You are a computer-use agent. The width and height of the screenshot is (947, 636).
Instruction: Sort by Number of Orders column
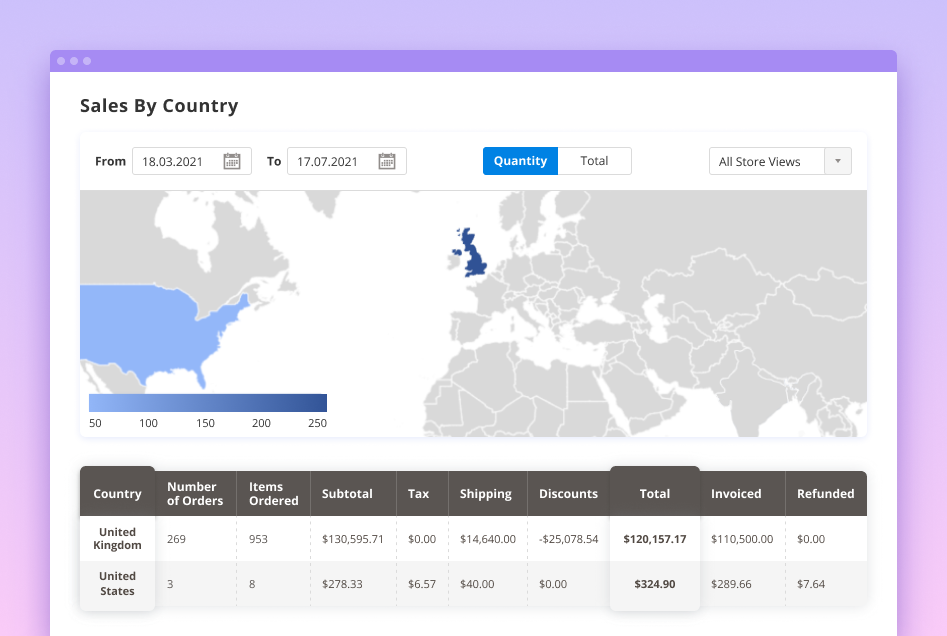[x=195, y=494]
